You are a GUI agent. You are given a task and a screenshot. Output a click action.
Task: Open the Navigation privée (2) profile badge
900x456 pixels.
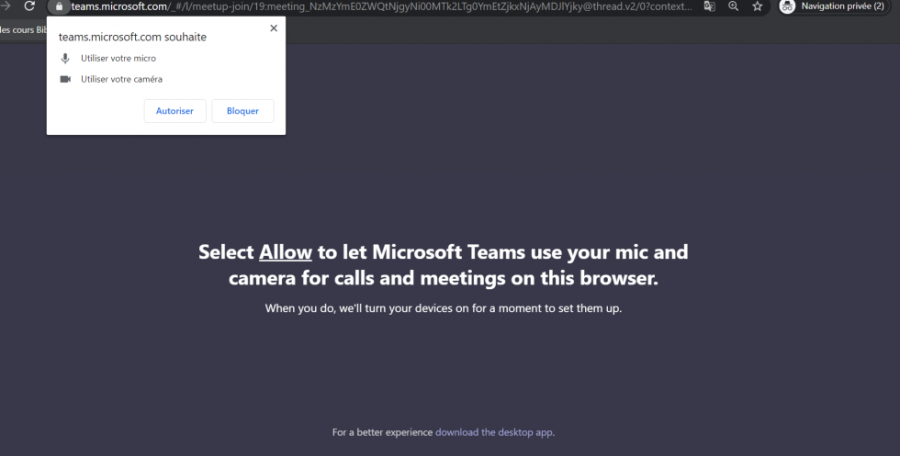pyautogui.click(x=833, y=6)
